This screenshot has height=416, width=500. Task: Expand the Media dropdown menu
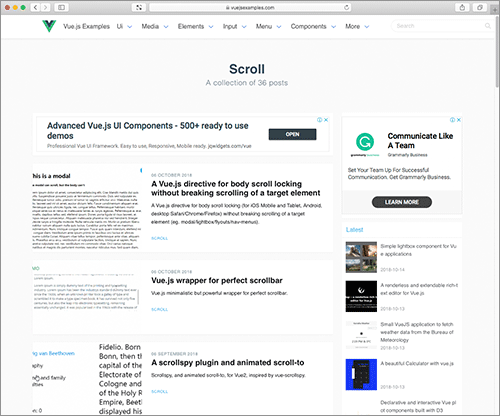[155, 26]
